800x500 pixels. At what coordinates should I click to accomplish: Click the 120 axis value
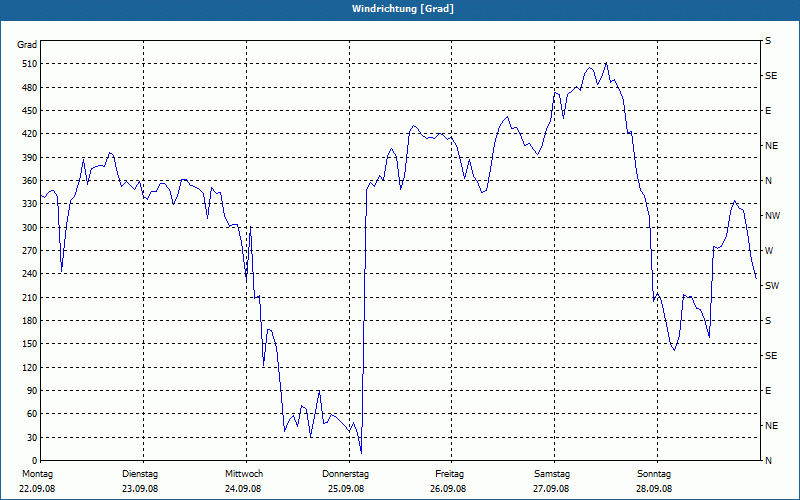coord(30,367)
